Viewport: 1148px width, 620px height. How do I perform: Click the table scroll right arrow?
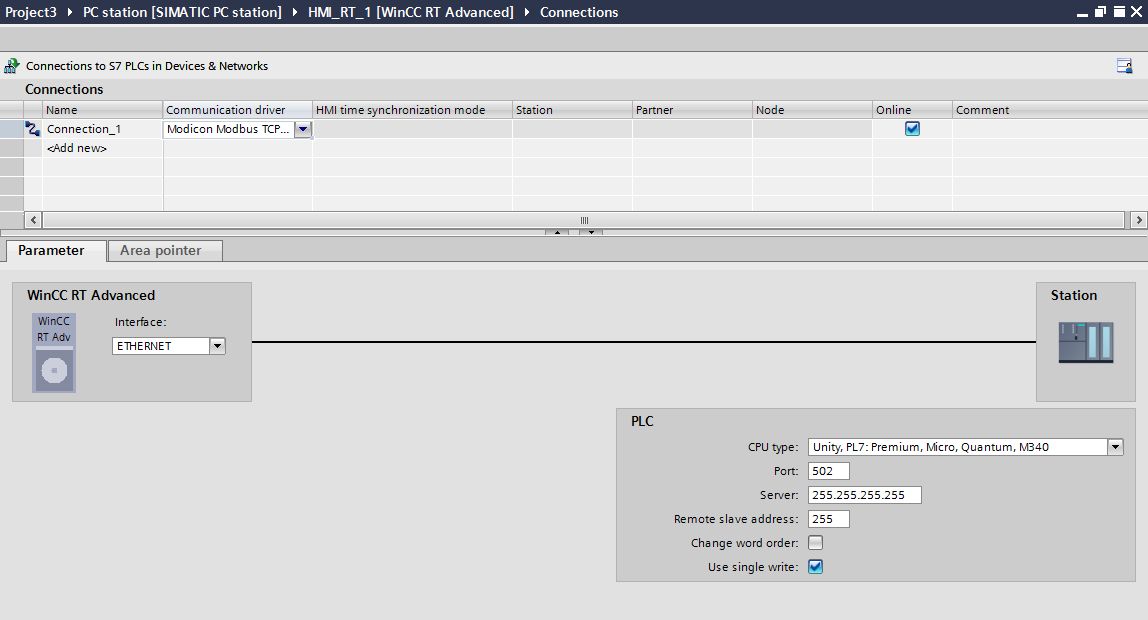[1138, 220]
